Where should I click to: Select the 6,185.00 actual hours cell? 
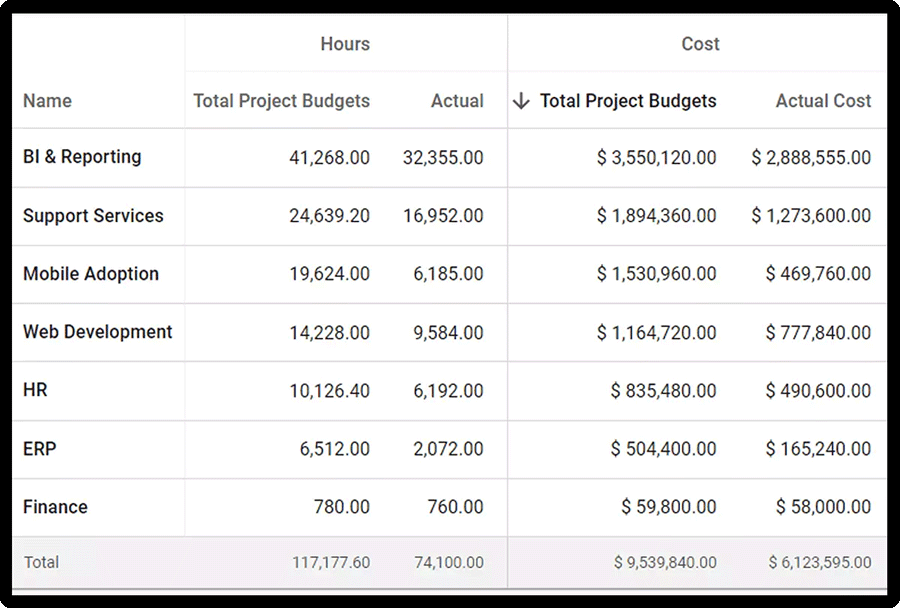(x=448, y=274)
